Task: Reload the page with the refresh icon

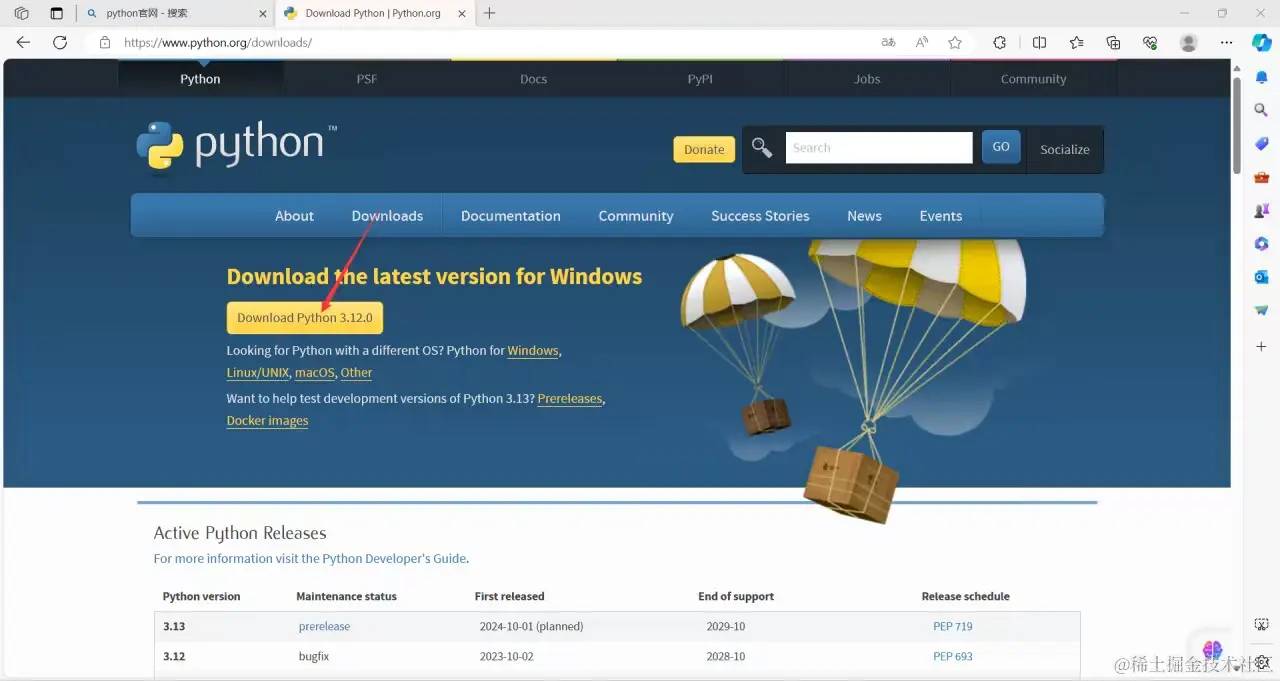Action: 60,43
